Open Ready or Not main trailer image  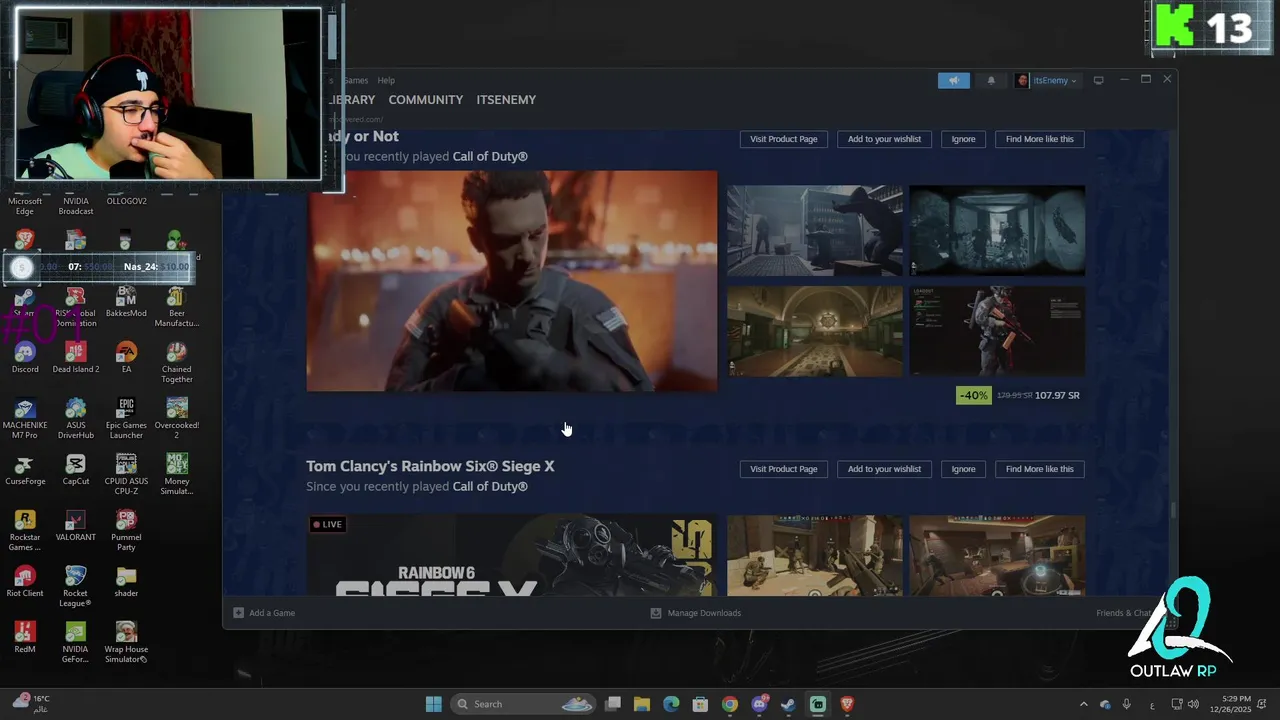click(511, 281)
